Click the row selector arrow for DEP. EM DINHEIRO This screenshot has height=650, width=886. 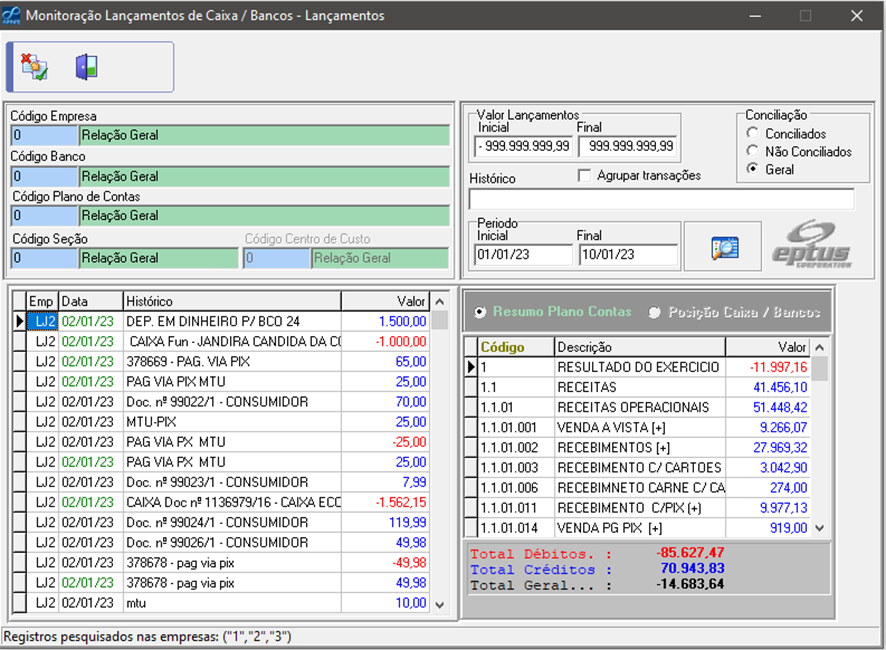(19, 321)
